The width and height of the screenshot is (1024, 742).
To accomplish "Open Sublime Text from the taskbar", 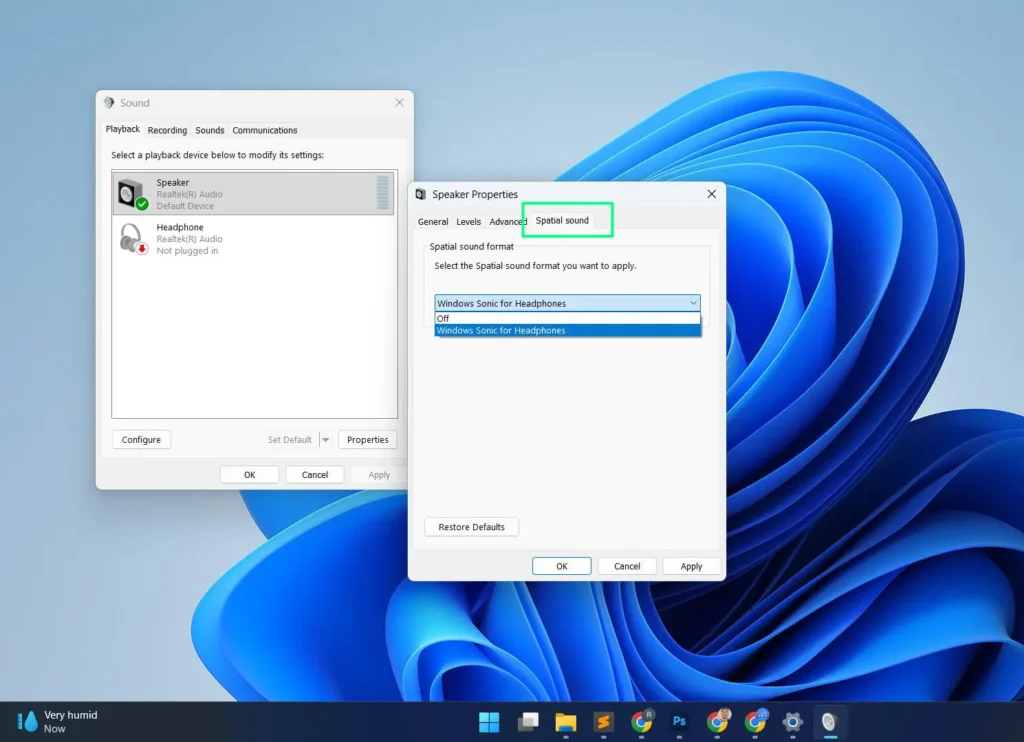I will coord(603,721).
